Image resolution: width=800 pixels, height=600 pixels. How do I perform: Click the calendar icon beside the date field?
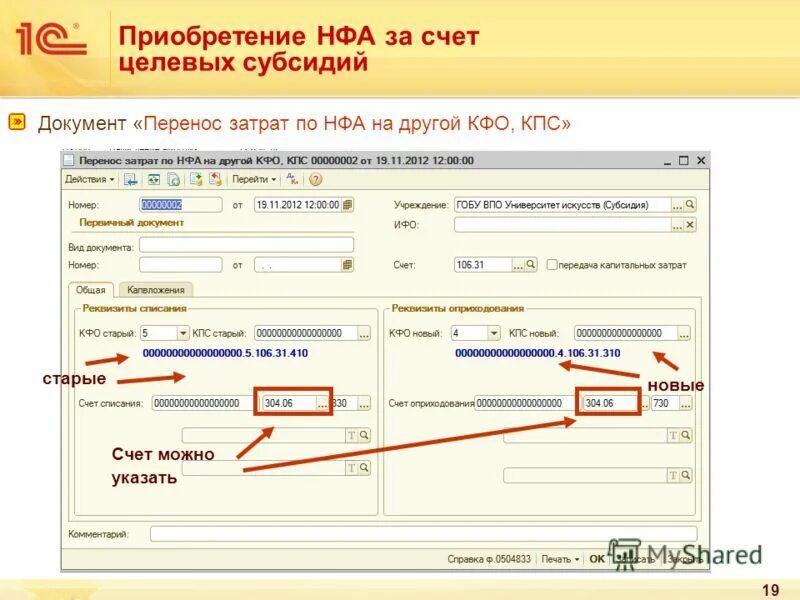(345, 203)
